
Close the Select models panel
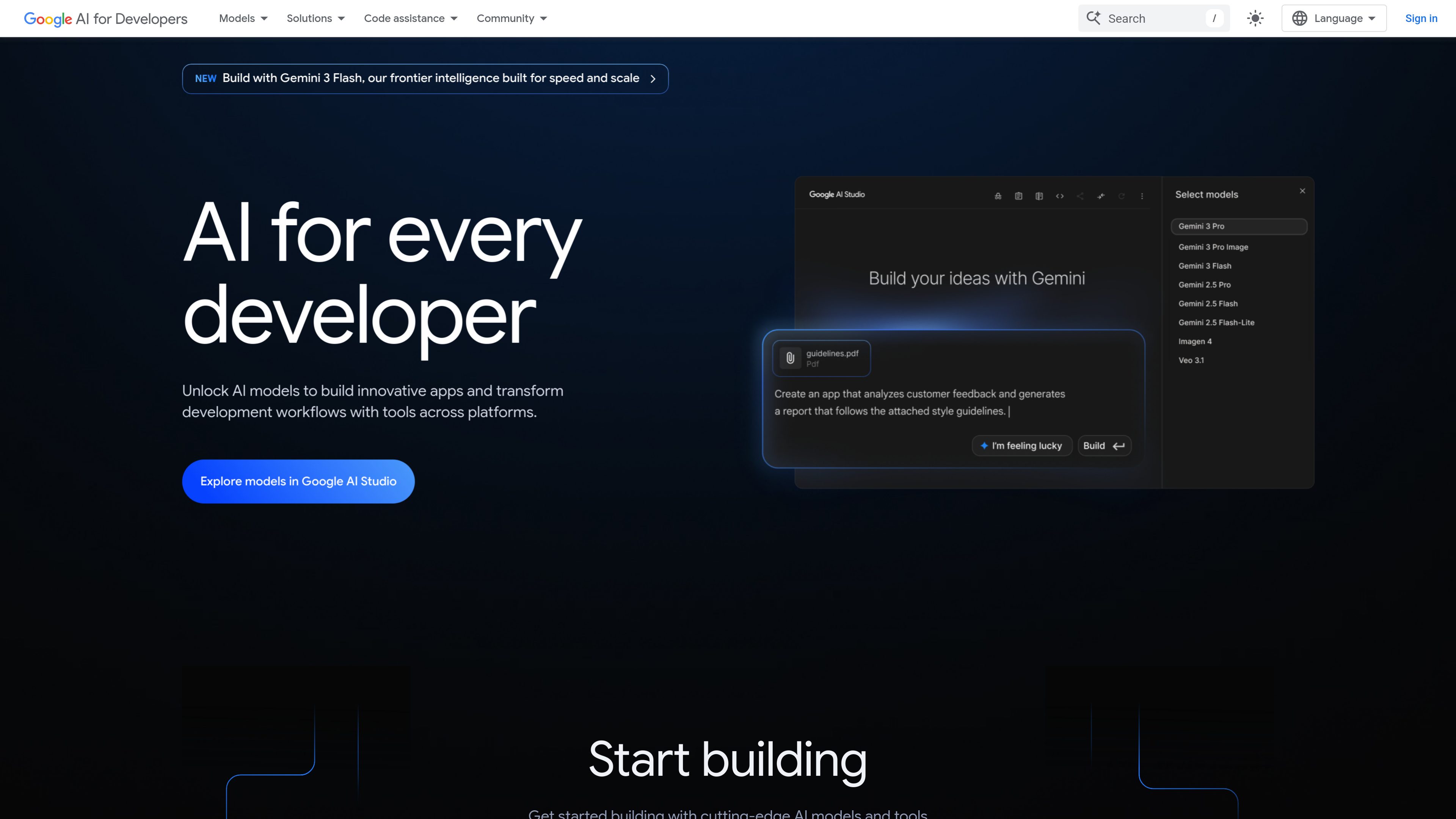pos(1302,191)
